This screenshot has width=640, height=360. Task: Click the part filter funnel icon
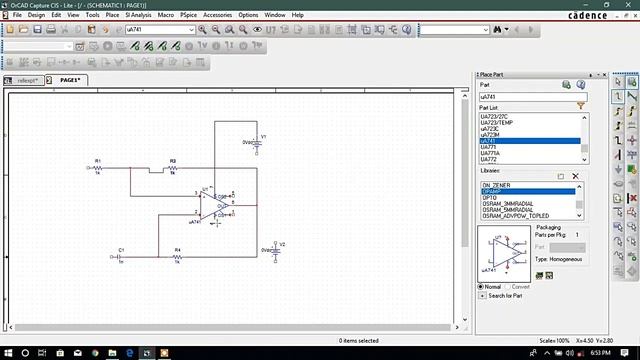(x=581, y=106)
